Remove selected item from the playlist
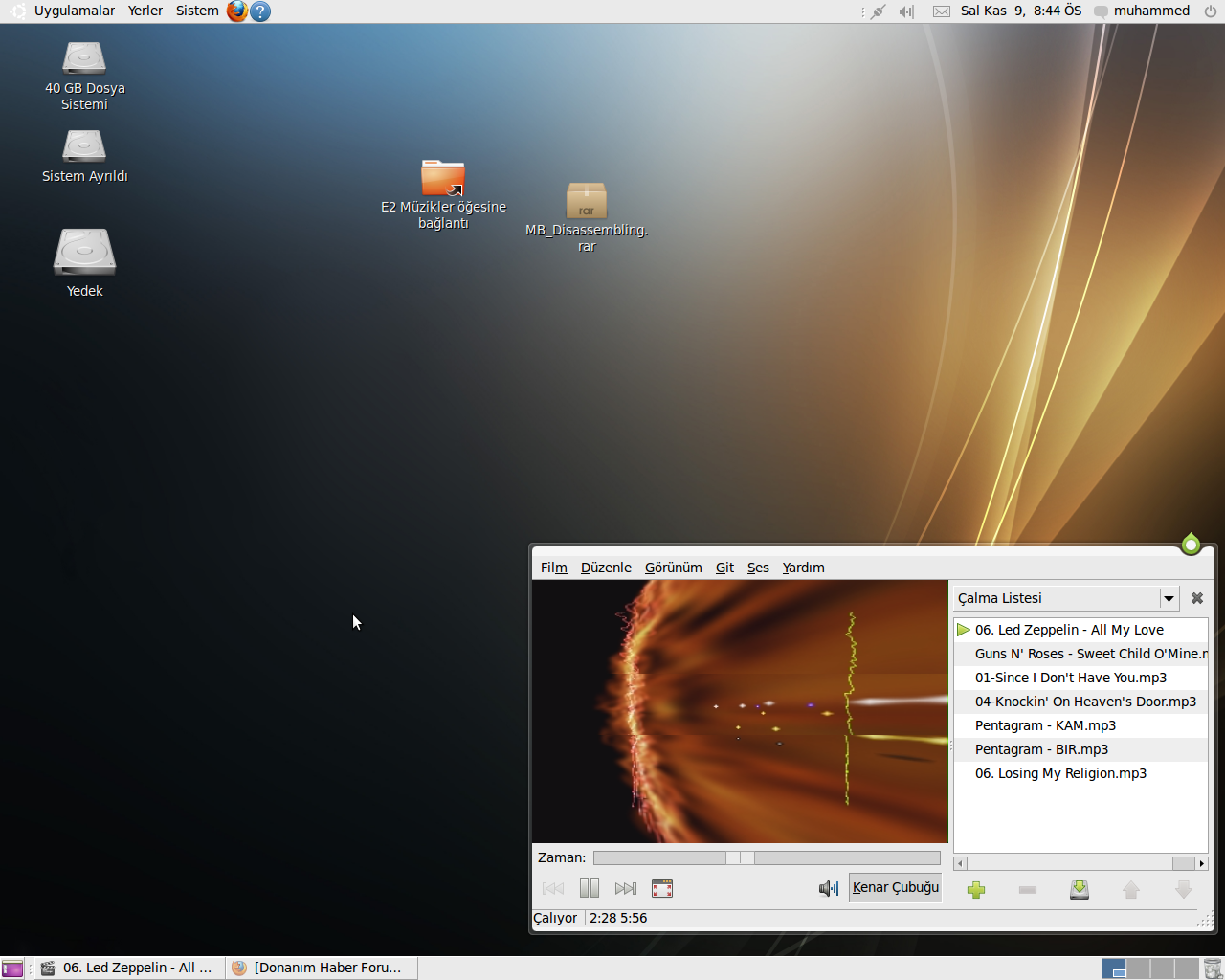Screen dimensions: 1225x980 point(1028,890)
